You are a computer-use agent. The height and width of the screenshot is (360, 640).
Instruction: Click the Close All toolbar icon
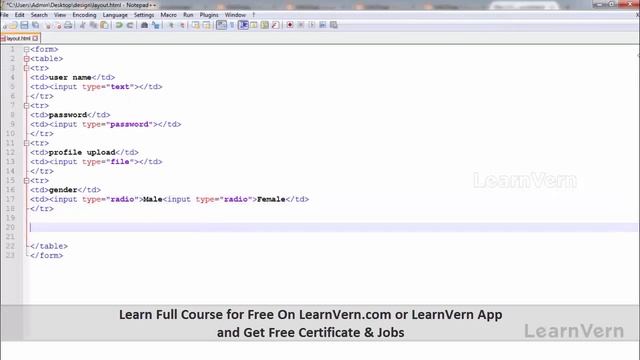(x=58, y=25)
